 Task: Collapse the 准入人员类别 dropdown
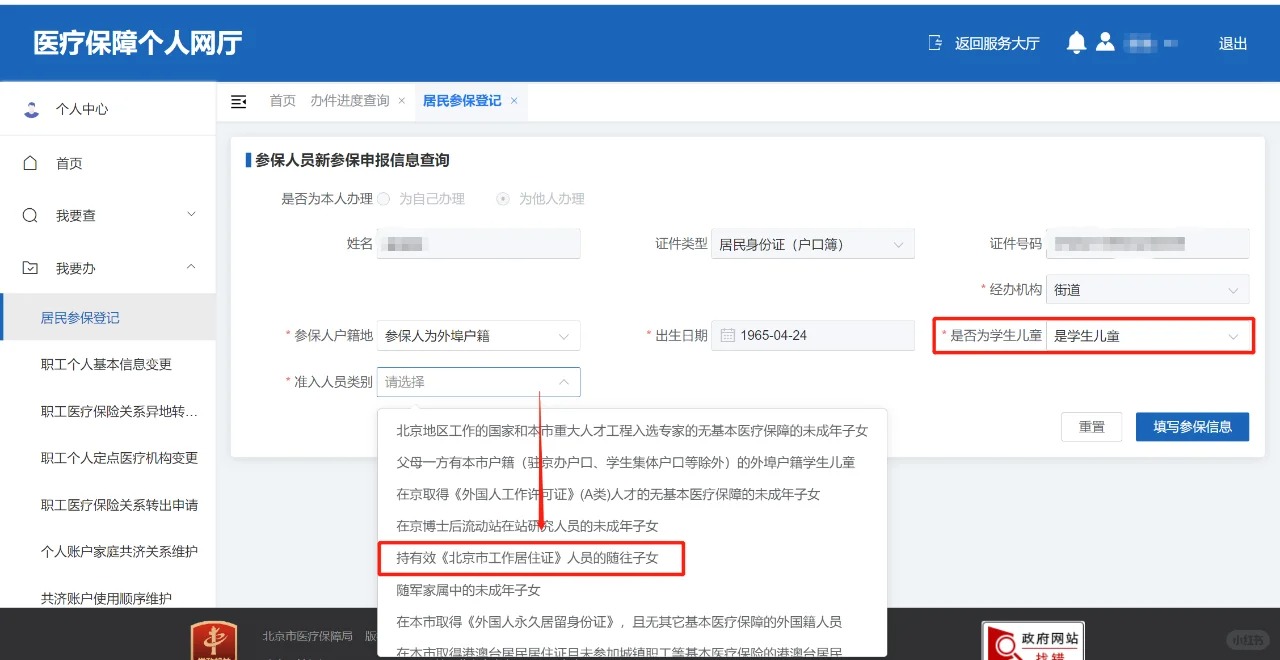tap(478, 382)
